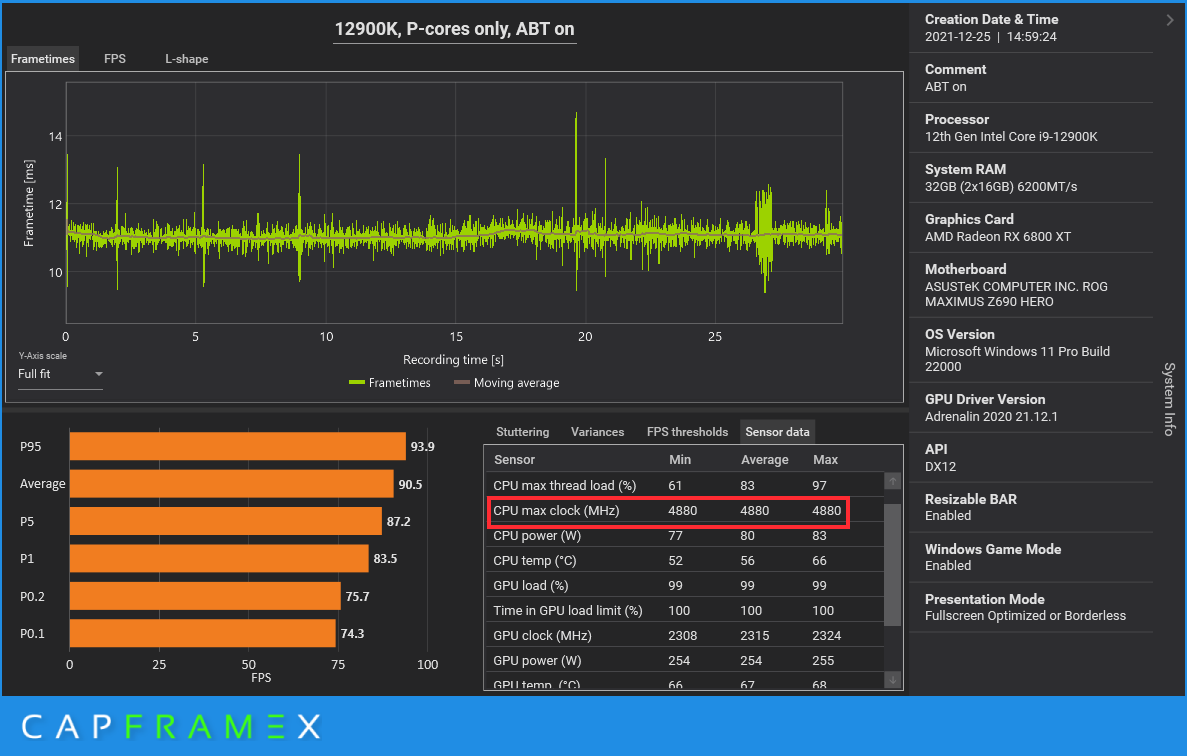Click the sensor table scrollbar thumb

tap(893, 565)
